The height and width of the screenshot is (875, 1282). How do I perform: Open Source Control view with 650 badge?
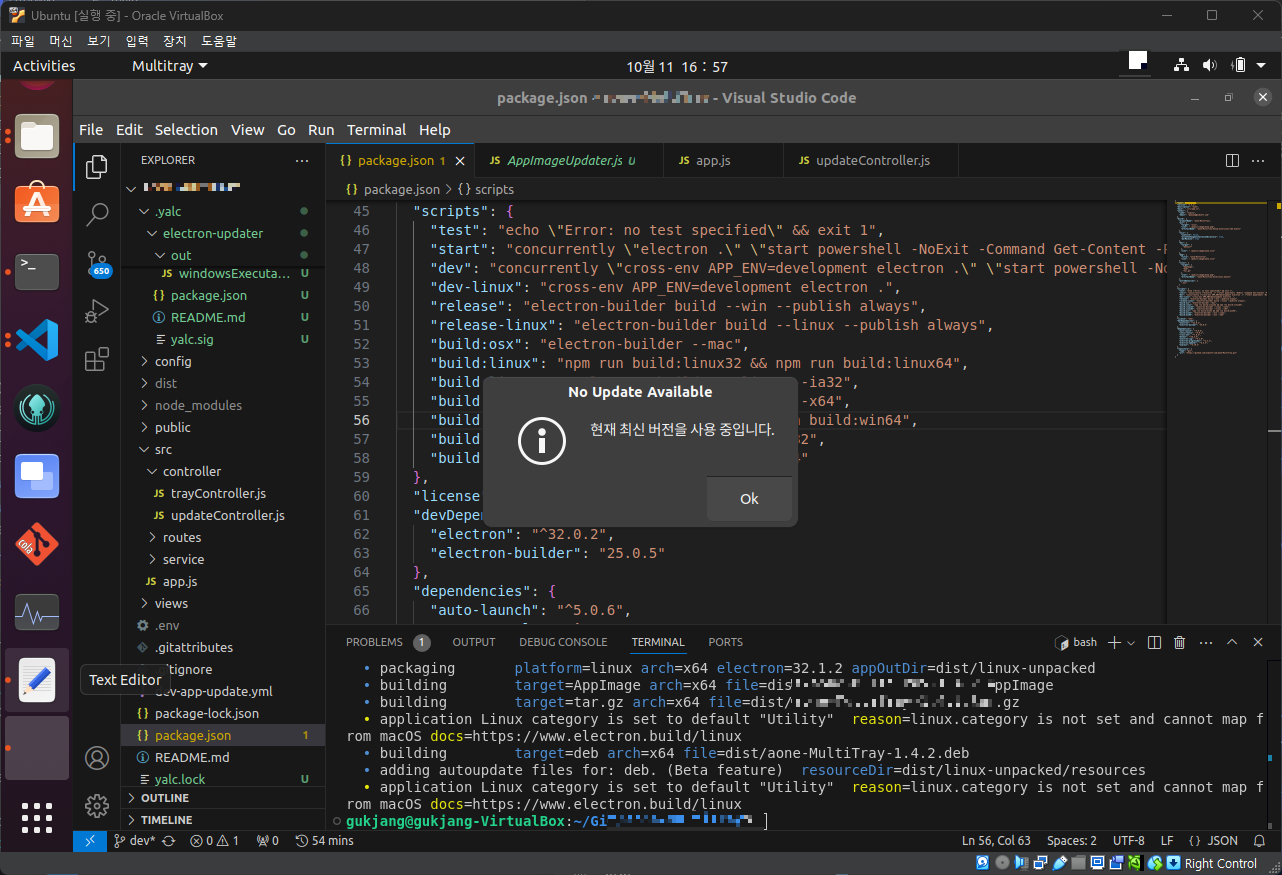coord(97,263)
